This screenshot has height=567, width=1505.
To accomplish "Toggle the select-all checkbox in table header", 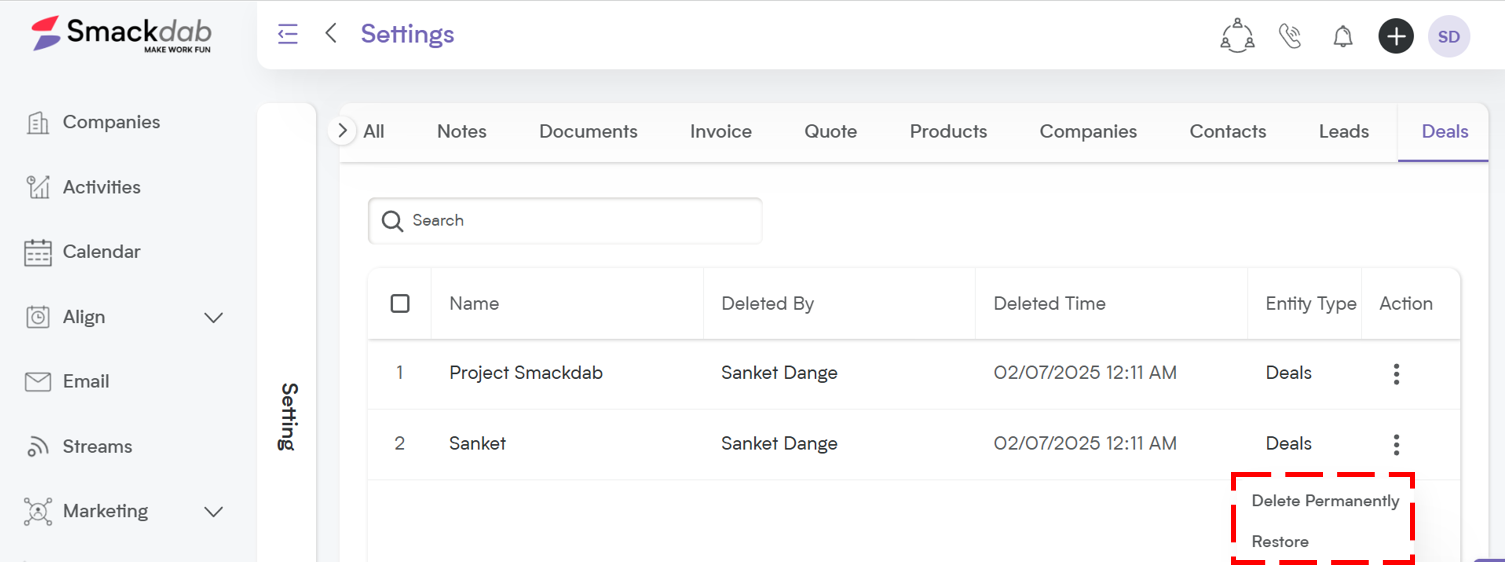I will coord(400,303).
